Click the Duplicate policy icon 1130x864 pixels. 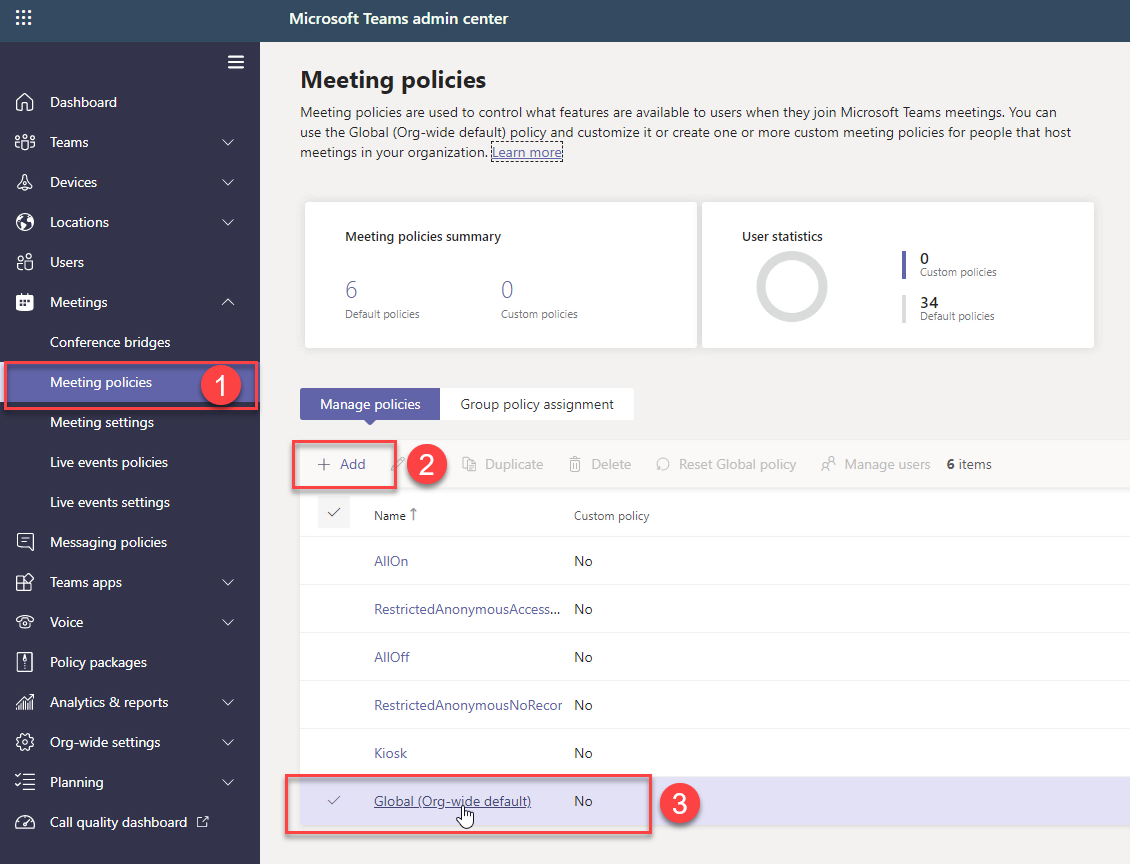pos(502,463)
